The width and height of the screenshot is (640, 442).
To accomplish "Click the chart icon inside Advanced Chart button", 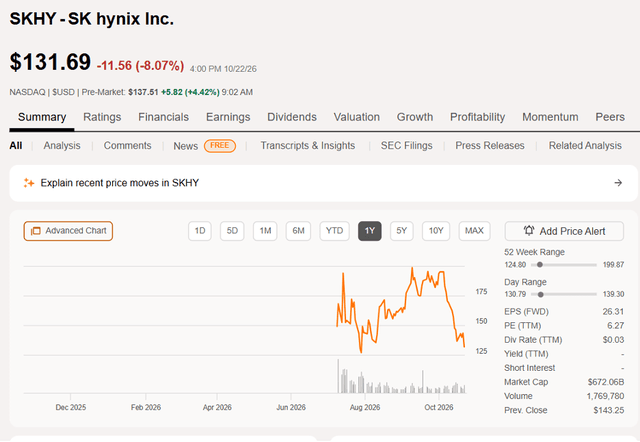I will pos(36,231).
